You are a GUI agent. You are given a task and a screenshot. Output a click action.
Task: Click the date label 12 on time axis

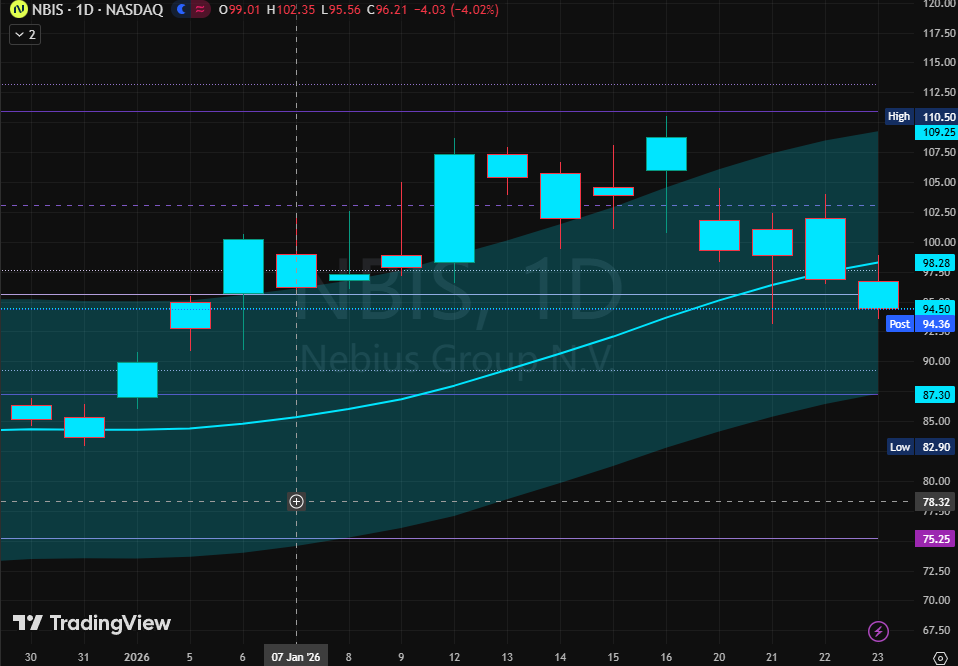[454, 657]
